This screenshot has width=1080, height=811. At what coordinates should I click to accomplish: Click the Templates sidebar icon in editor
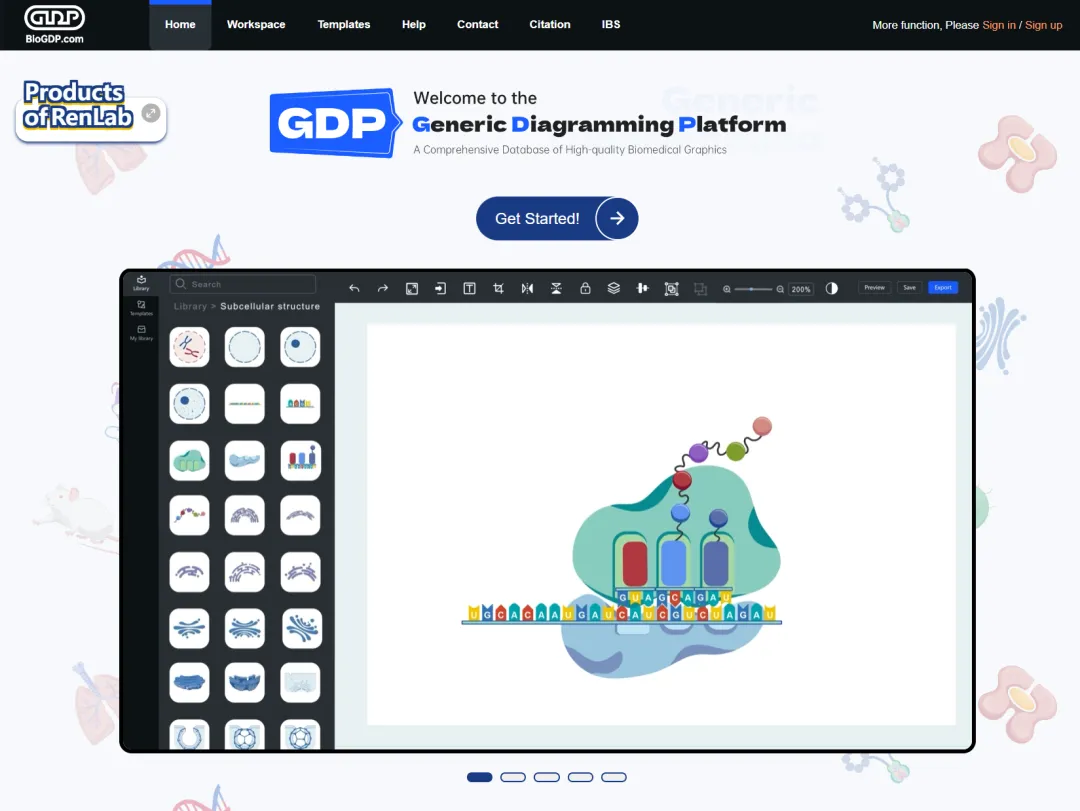coord(141,308)
